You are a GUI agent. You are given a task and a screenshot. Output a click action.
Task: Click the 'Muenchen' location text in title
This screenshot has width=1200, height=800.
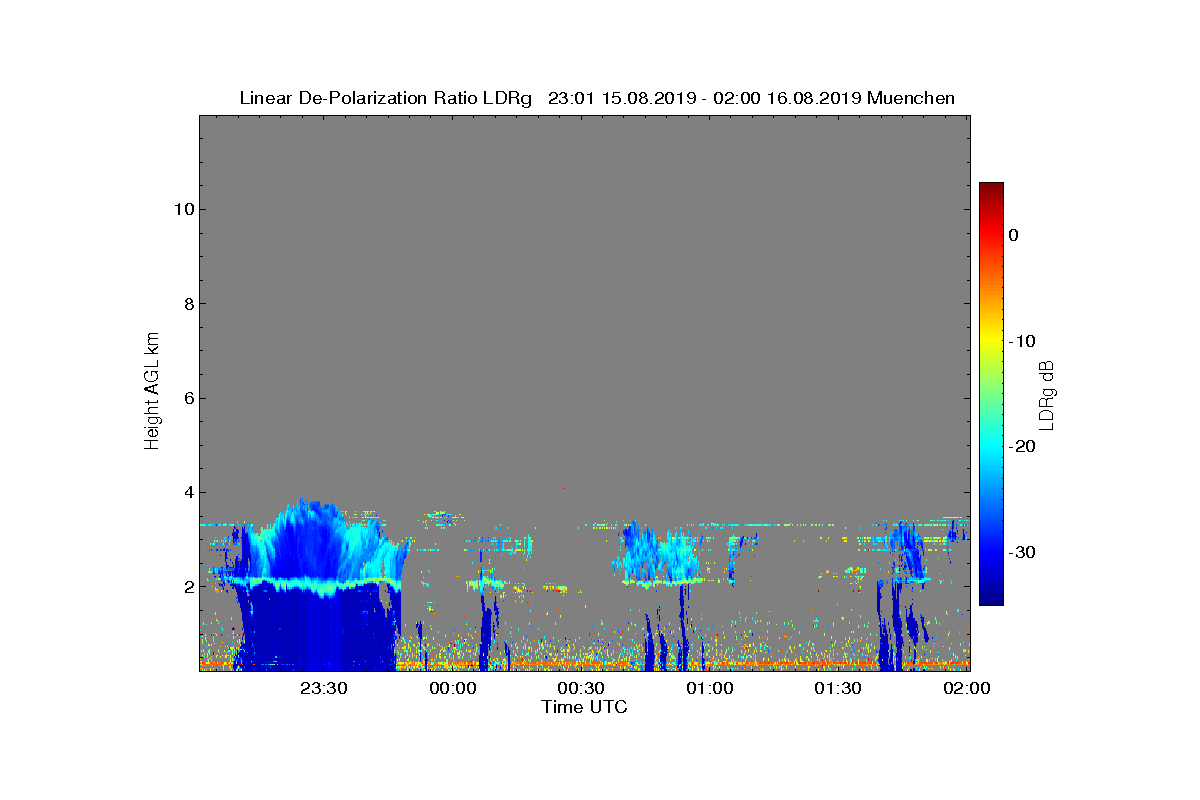point(911,98)
